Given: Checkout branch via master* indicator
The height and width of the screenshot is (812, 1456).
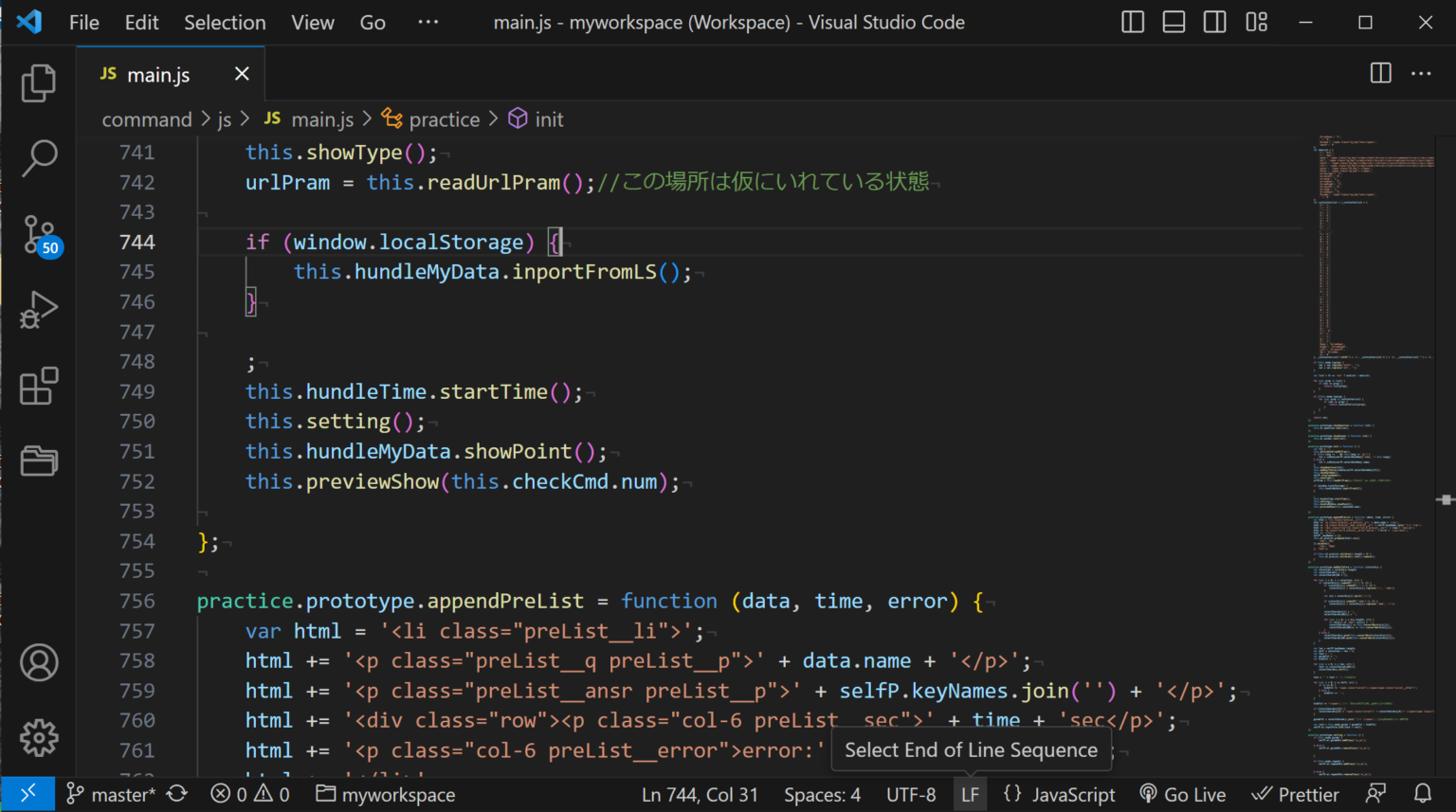Looking at the screenshot, I should [x=112, y=794].
